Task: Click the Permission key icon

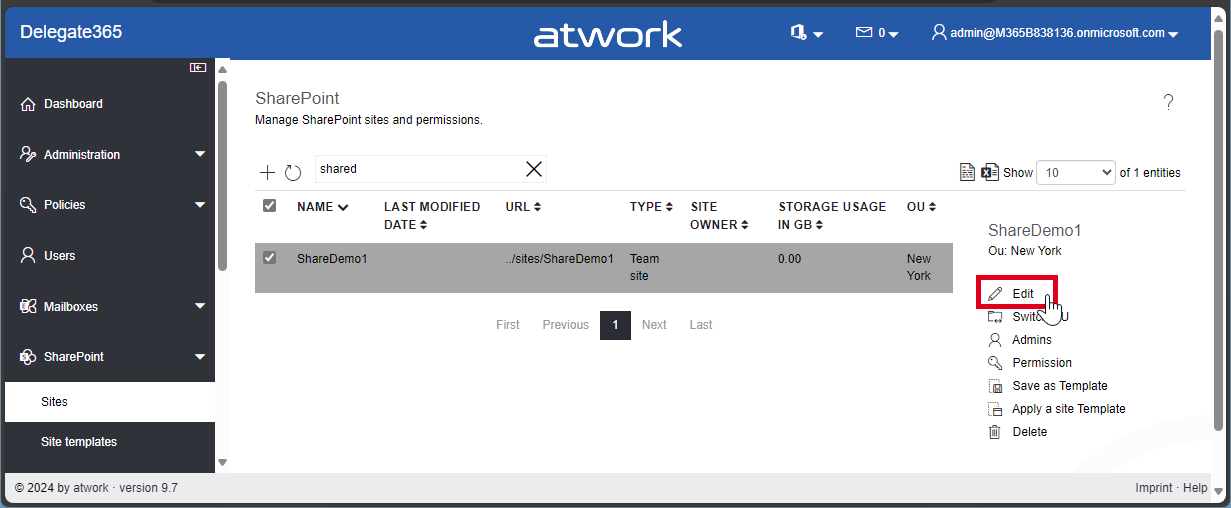Action: click(994, 363)
